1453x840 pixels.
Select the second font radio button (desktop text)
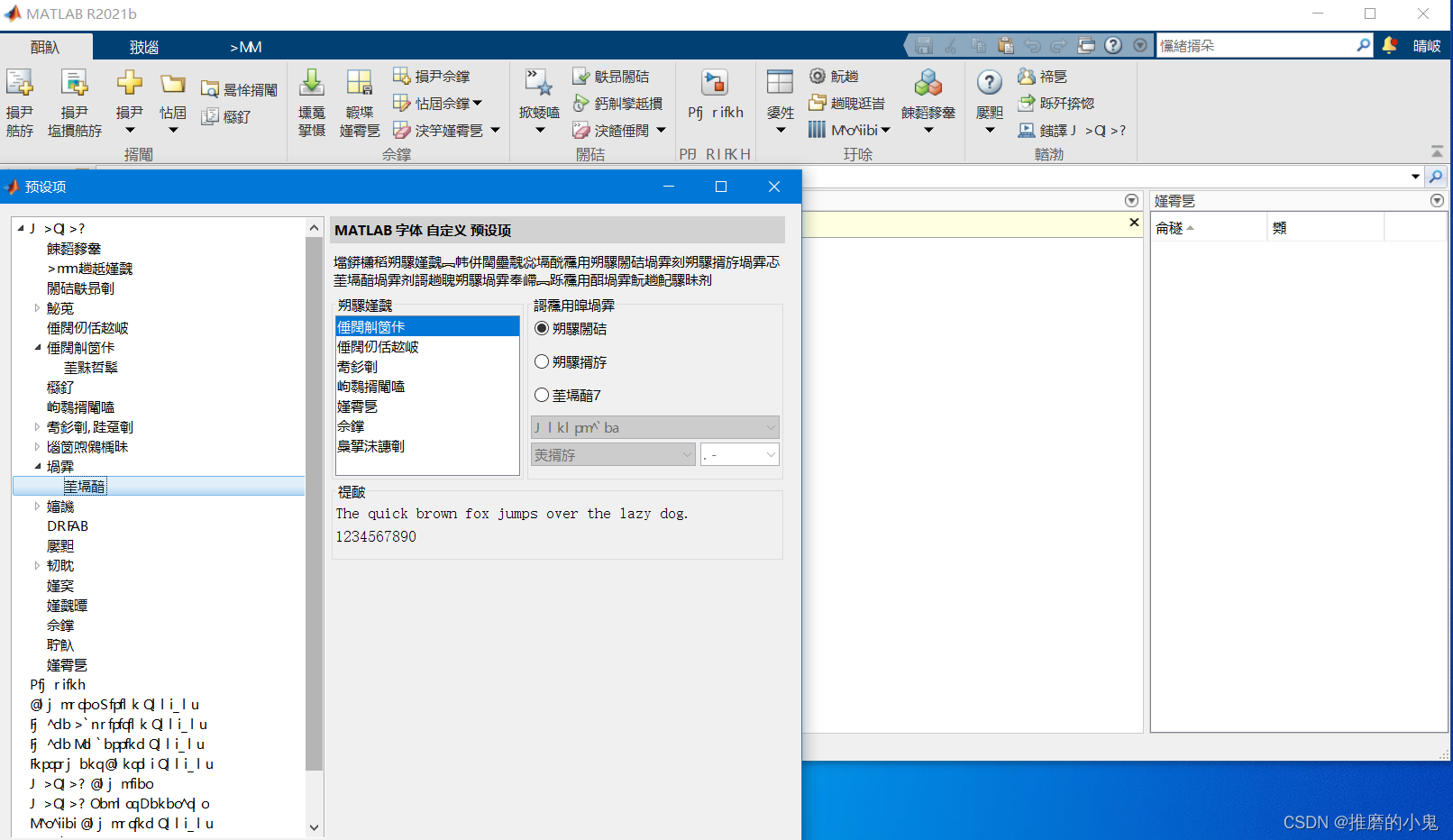[x=542, y=361]
